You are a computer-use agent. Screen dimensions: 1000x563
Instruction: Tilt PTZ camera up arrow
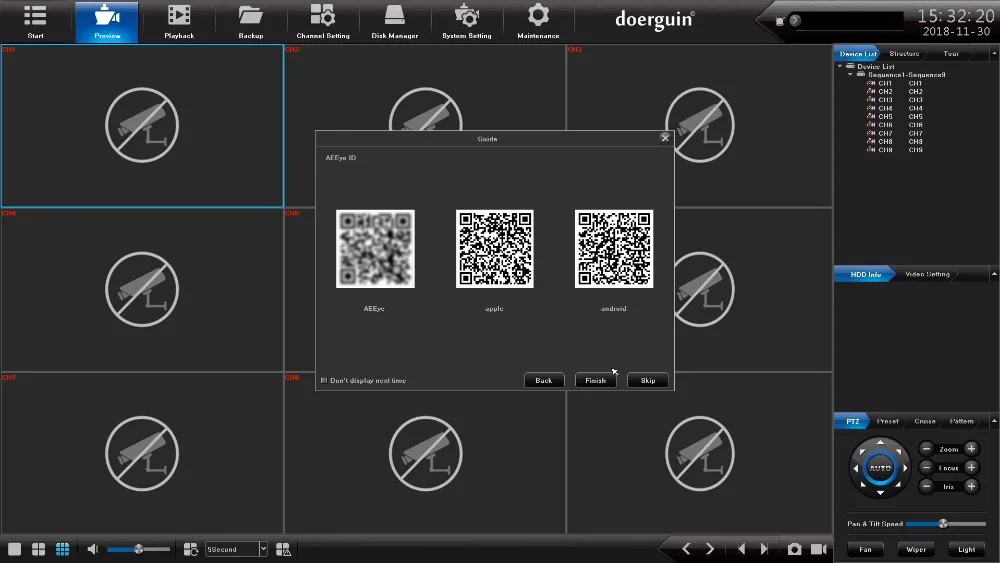880,442
